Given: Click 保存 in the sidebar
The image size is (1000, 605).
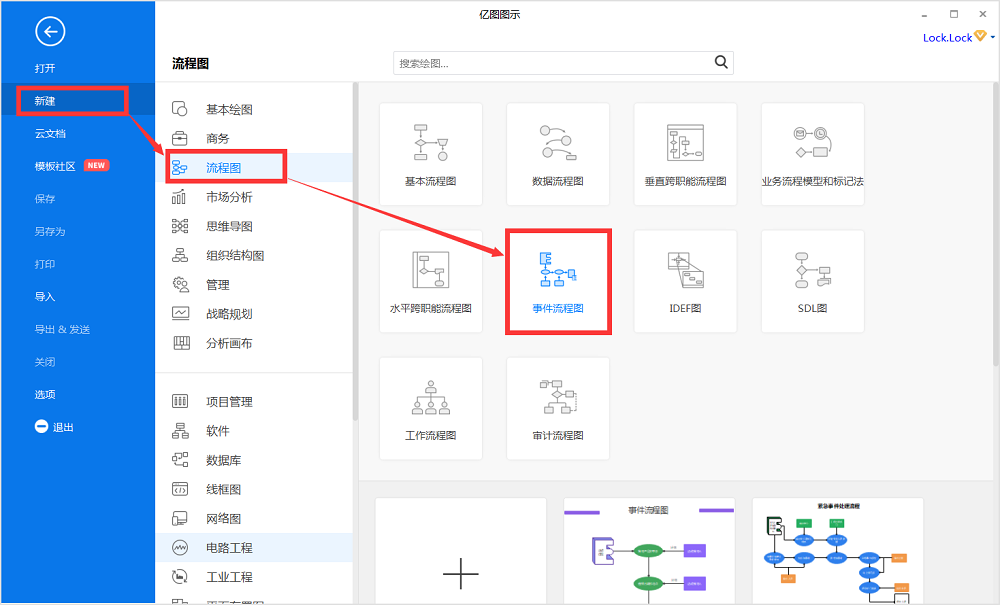Looking at the screenshot, I should pos(45,199).
